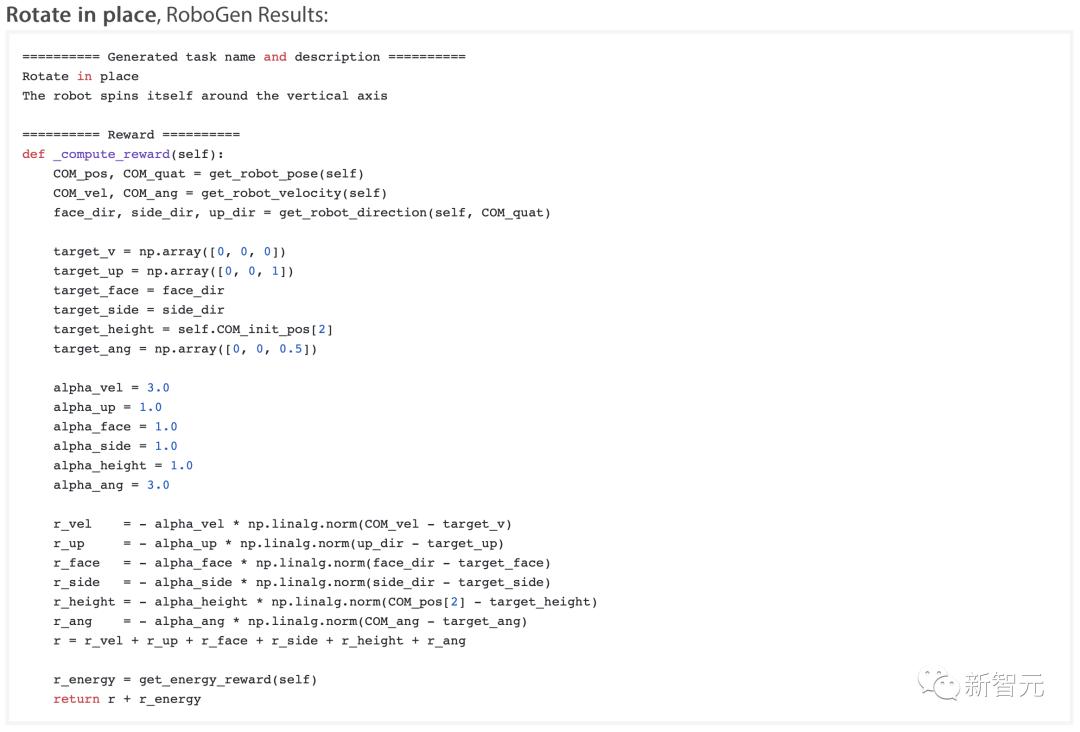The height and width of the screenshot is (732, 1080).
Task: Click the 'target_up = np.array([0, 0, 1])' line
Action: 174,271
